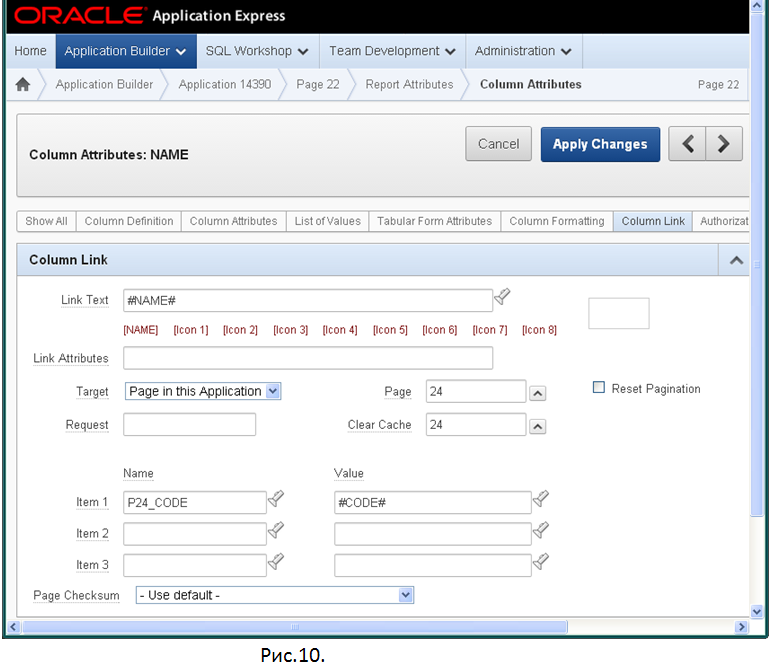The height and width of the screenshot is (670, 770).
Task: Go to the Home tab
Action: pos(30,51)
